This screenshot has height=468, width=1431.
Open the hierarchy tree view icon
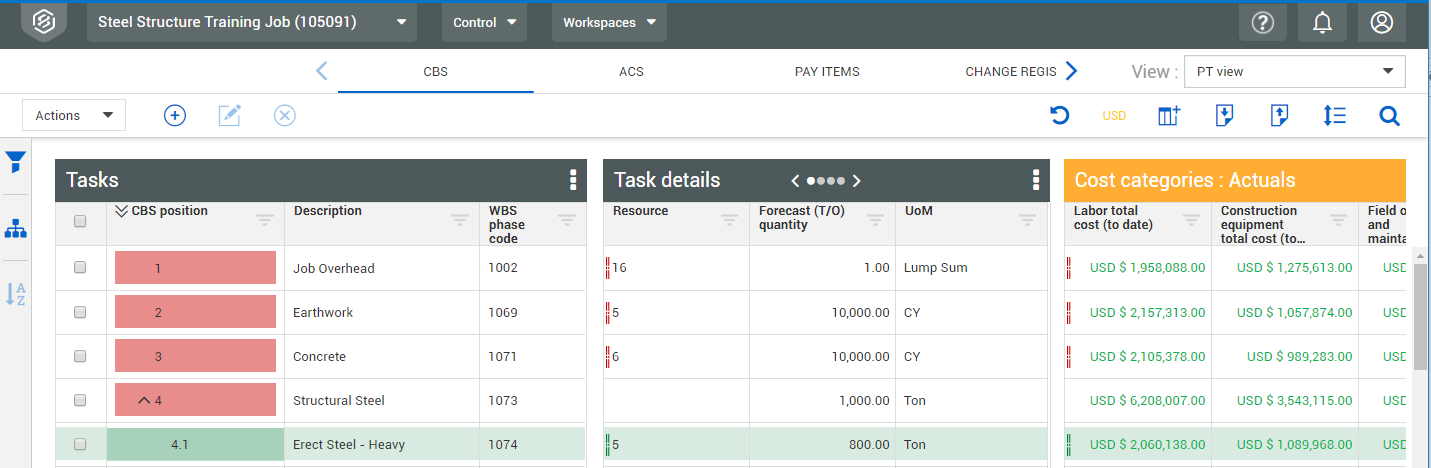(15, 229)
